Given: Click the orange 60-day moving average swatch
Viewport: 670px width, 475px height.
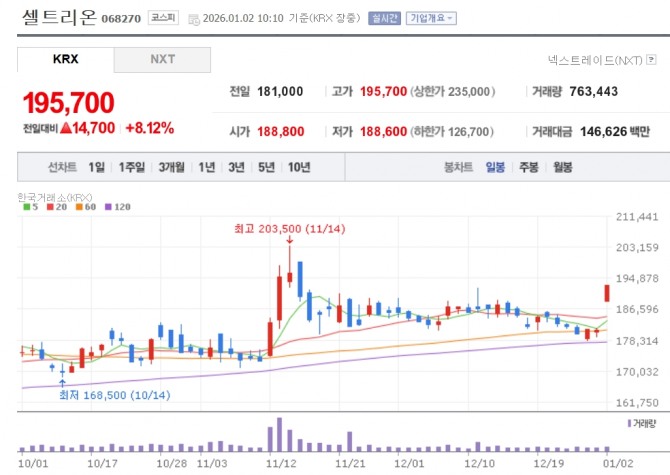Looking at the screenshot, I should pyautogui.click(x=79, y=207).
